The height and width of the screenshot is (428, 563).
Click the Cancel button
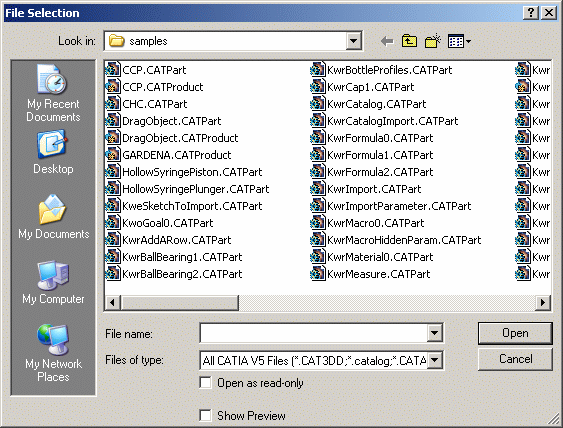[x=515, y=359]
